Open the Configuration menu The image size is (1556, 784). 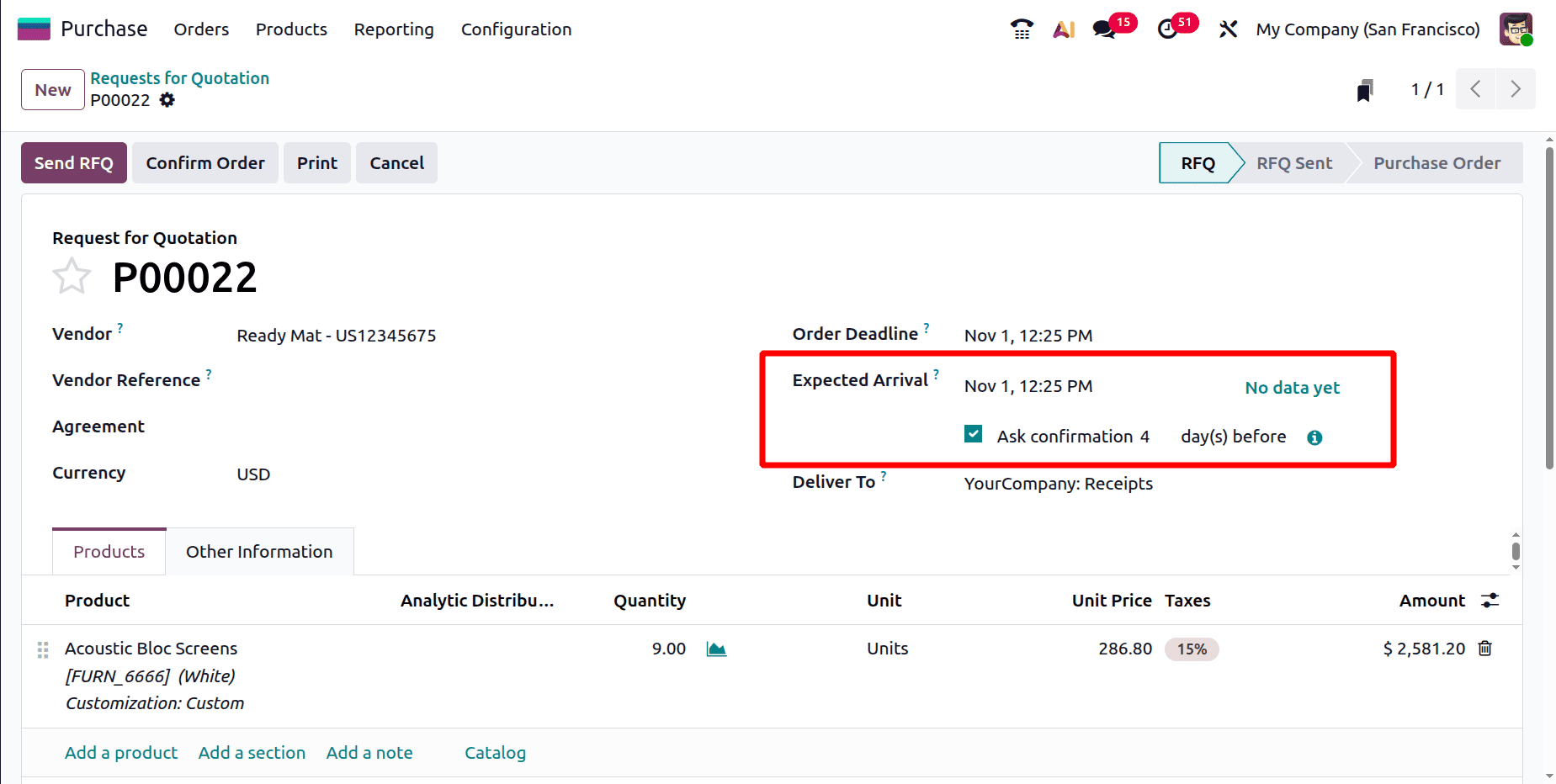click(516, 29)
